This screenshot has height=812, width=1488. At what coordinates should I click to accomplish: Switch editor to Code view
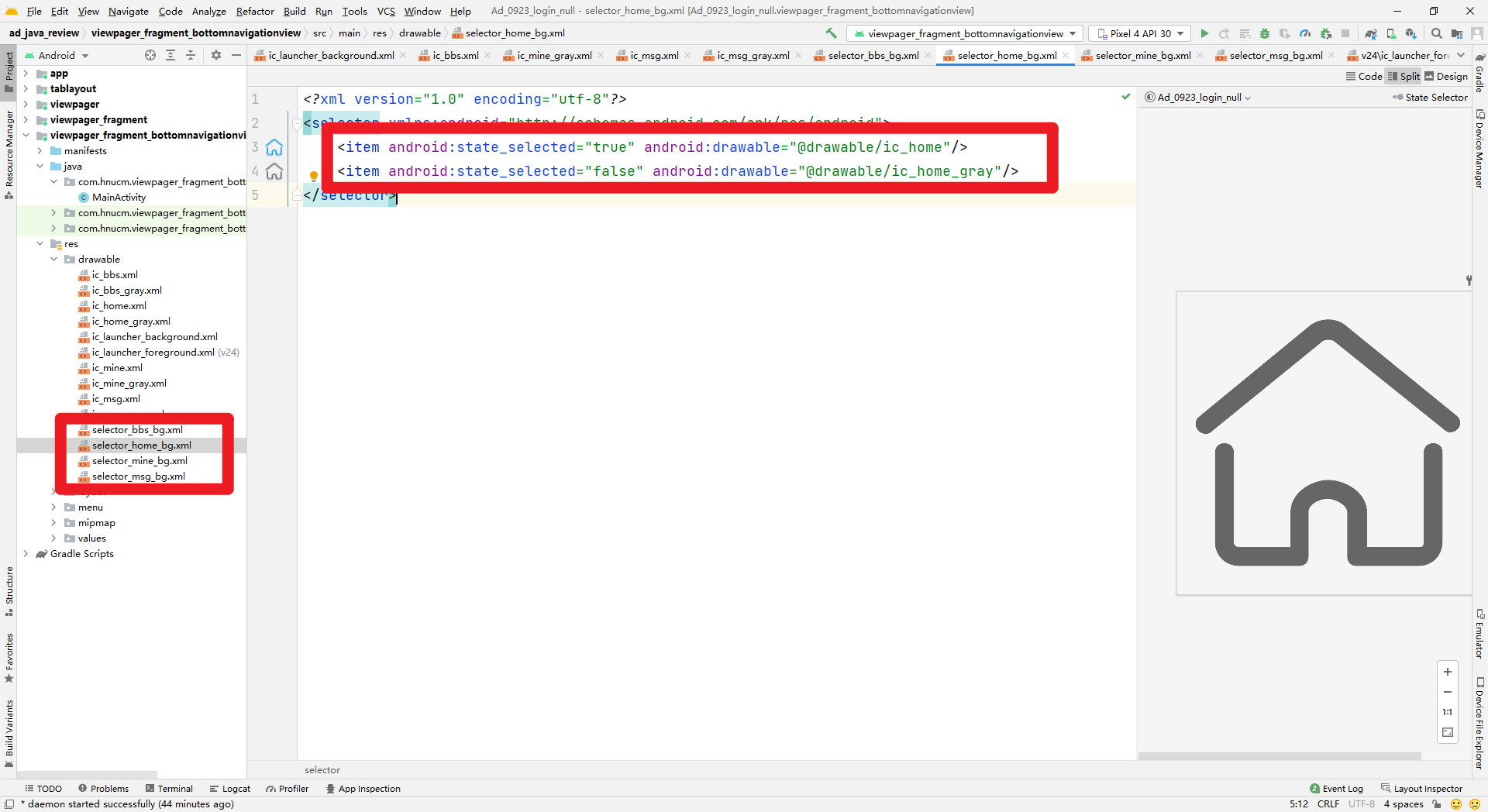[x=1364, y=76]
